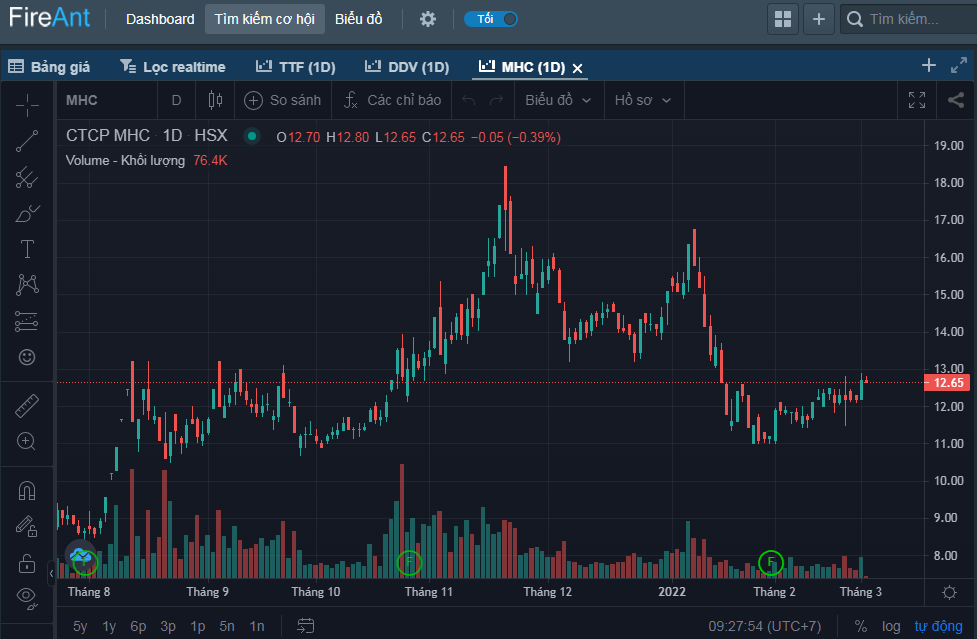Toggle logarithmic scale on price axis
The height and width of the screenshot is (639, 977).
point(890,626)
